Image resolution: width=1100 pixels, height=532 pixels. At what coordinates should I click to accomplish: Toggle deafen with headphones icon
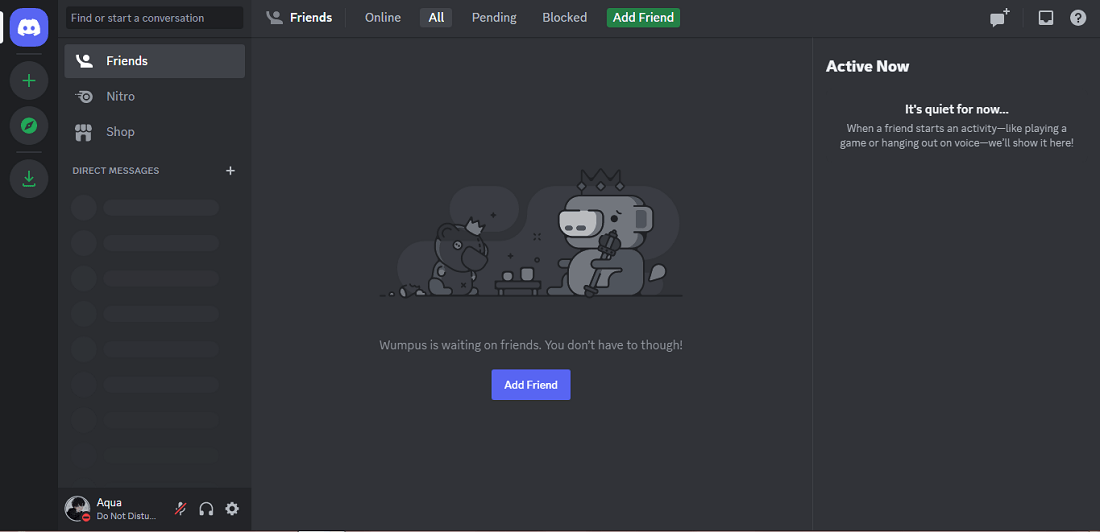(x=206, y=509)
